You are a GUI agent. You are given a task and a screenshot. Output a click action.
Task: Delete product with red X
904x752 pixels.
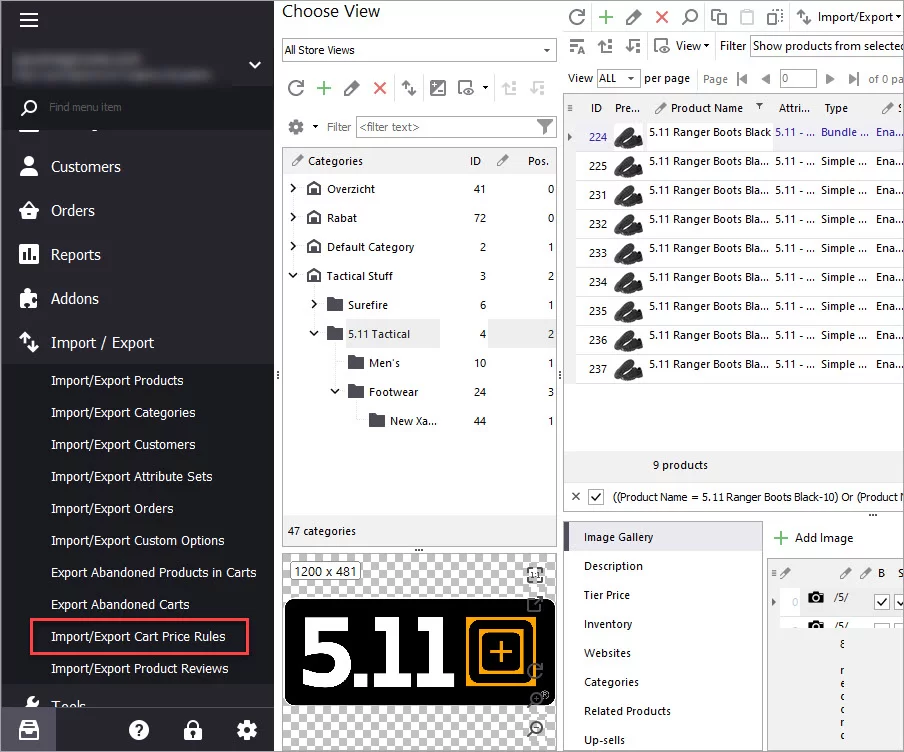coord(662,17)
